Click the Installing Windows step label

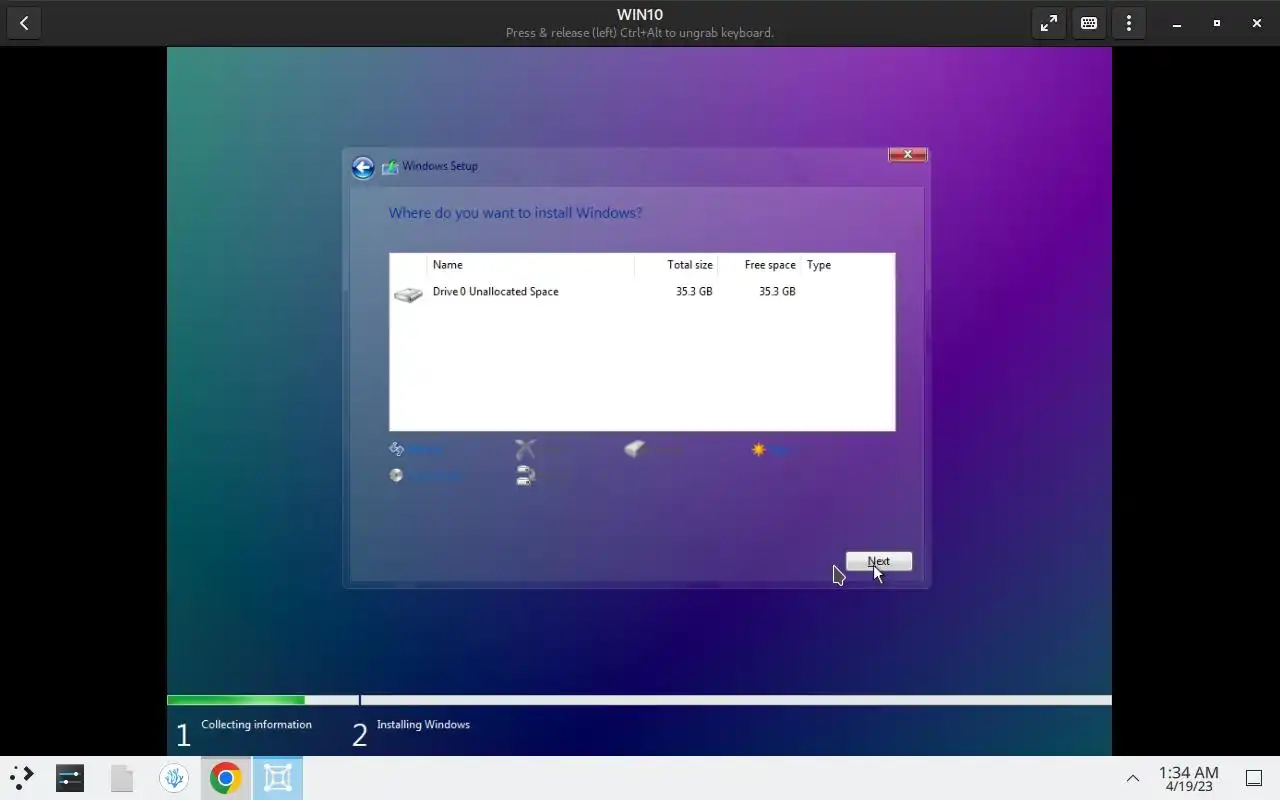(423, 725)
